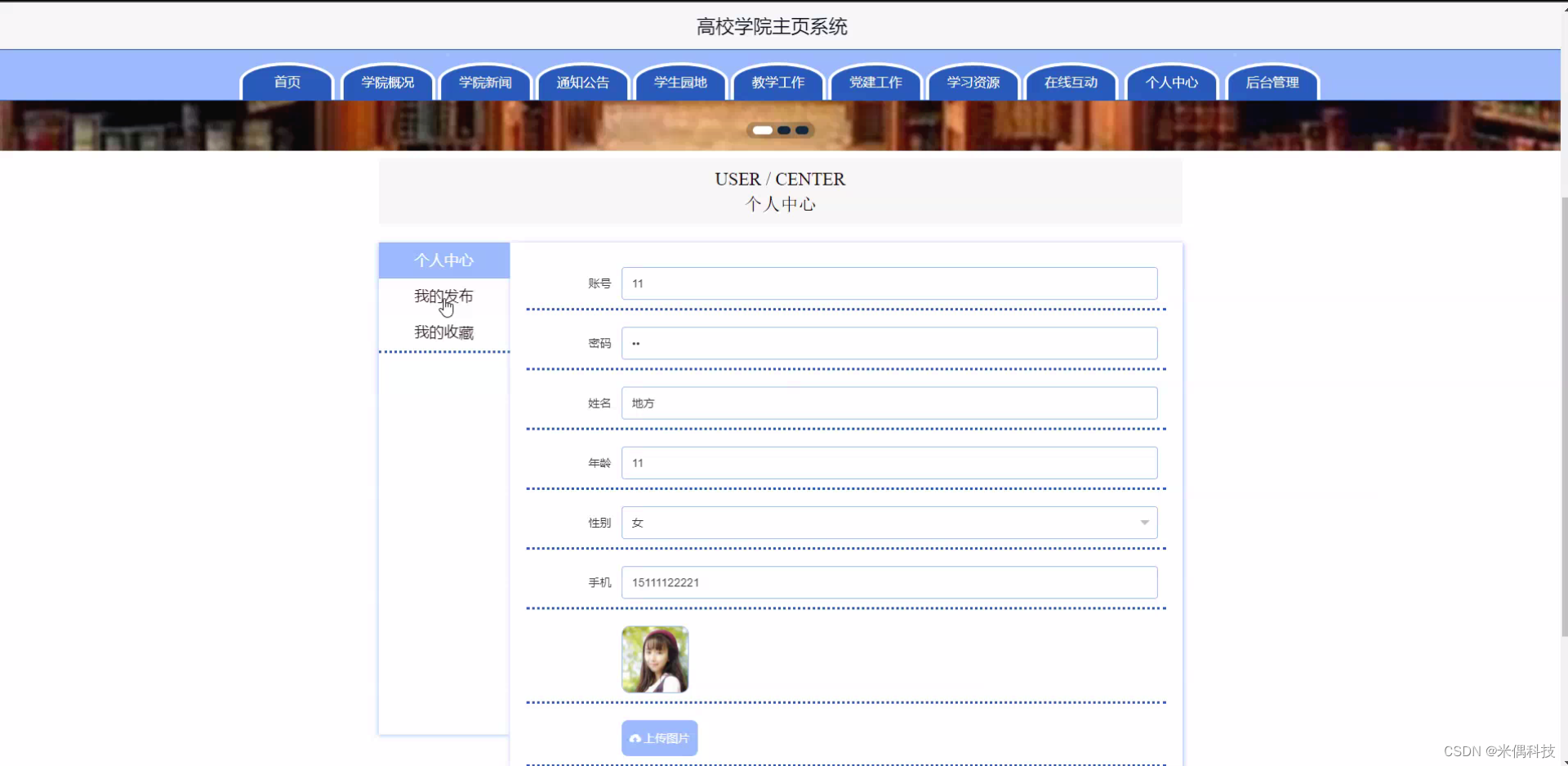The height and width of the screenshot is (766, 1568).
Task: Open the 教学工作 navigation tab
Action: click(777, 82)
